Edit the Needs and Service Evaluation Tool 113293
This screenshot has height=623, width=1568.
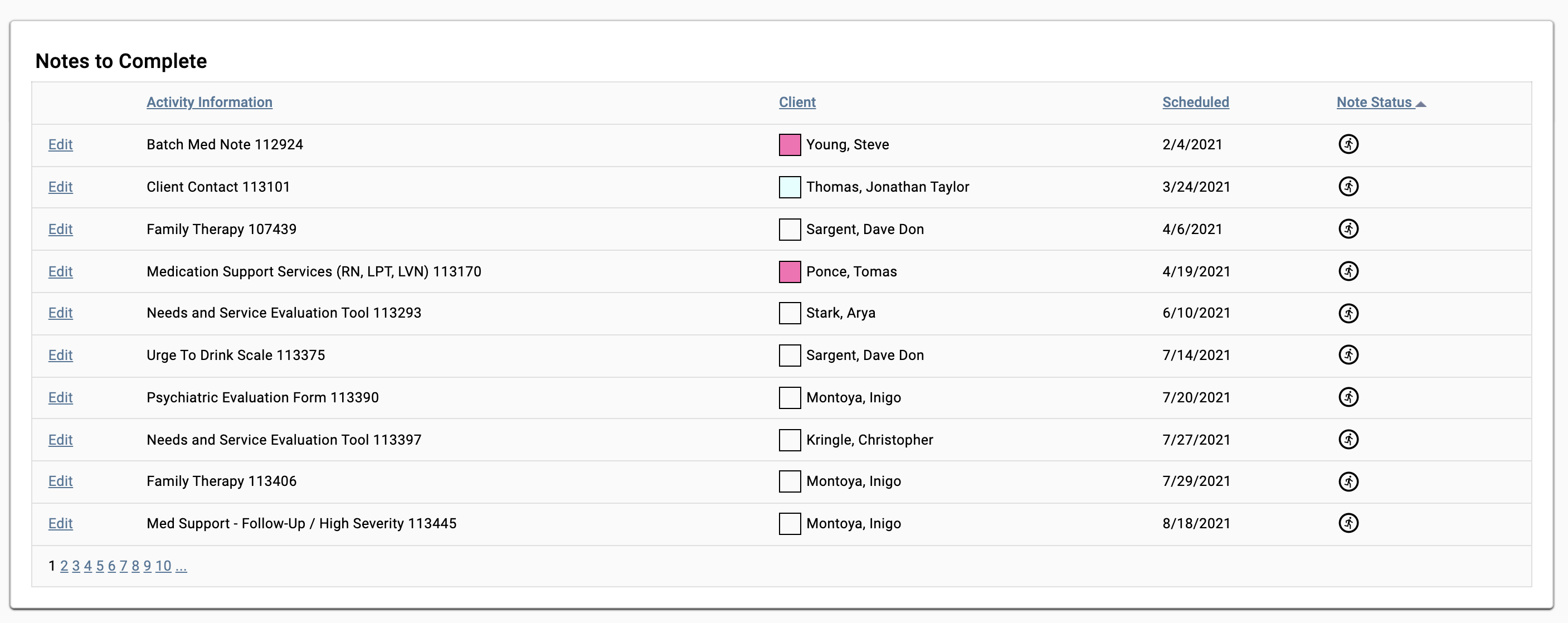coord(60,313)
